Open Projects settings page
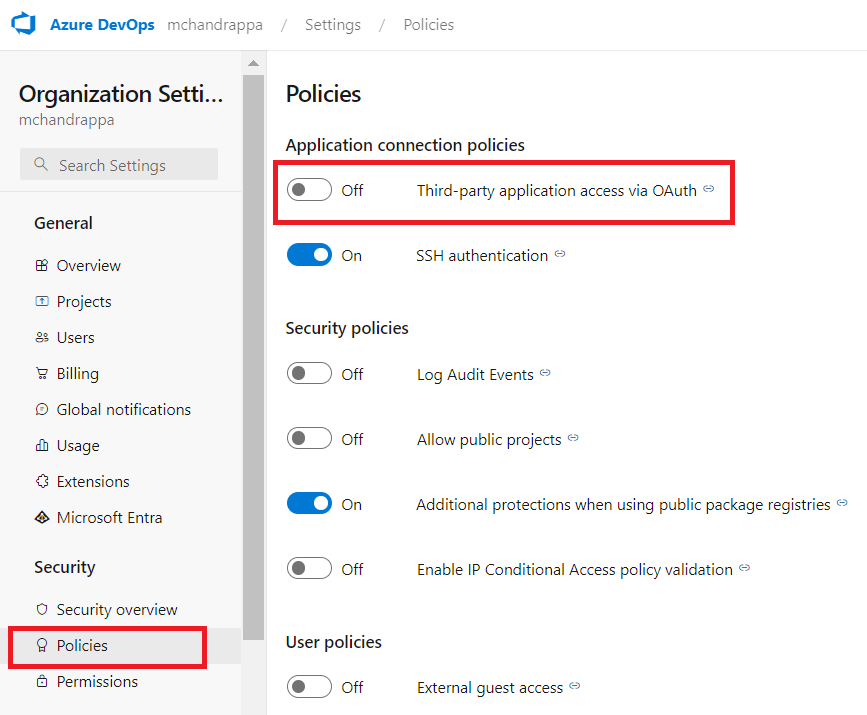The image size is (867, 715). pyautogui.click(x=84, y=301)
